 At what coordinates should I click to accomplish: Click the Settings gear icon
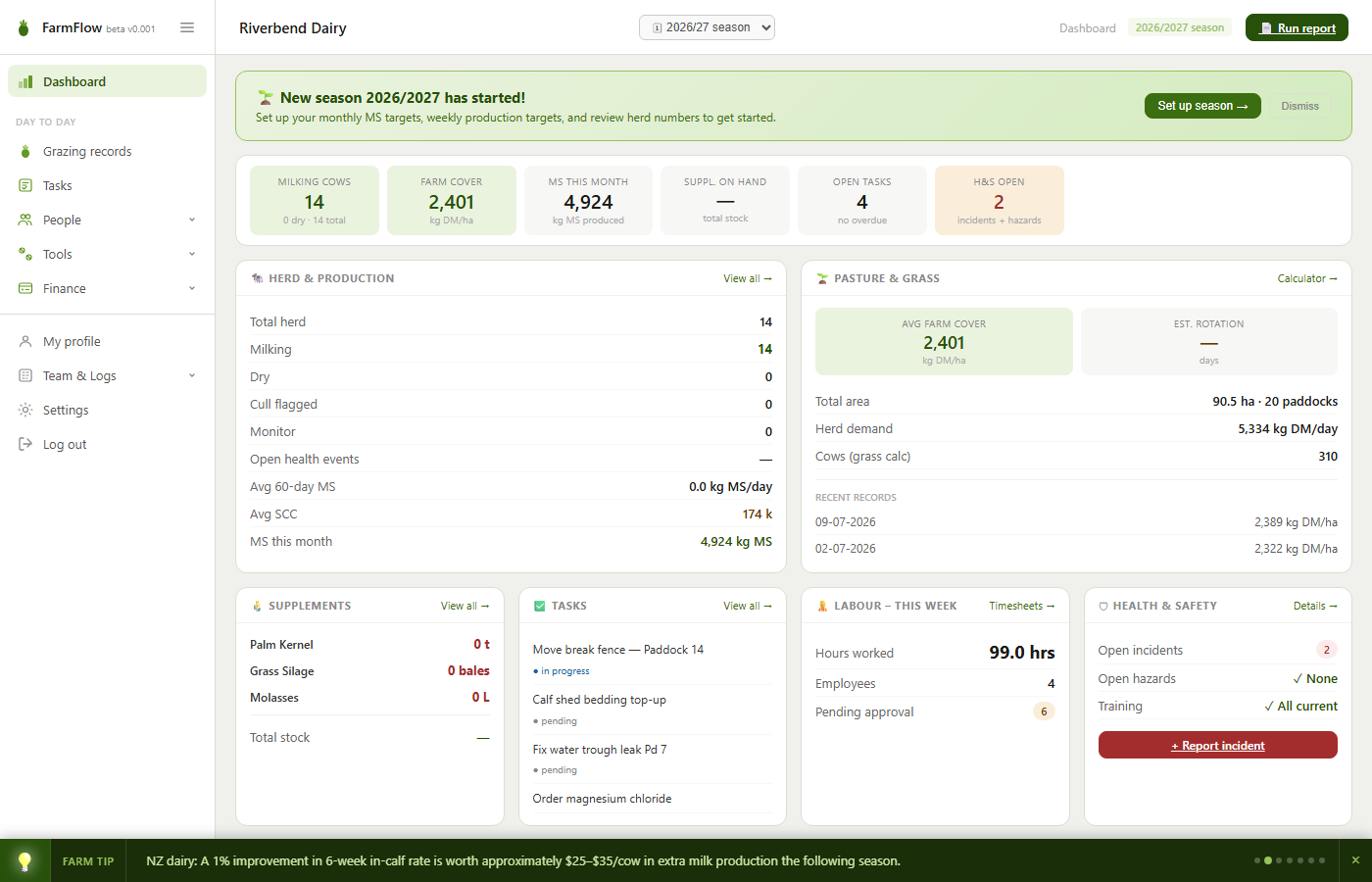coord(25,410)
